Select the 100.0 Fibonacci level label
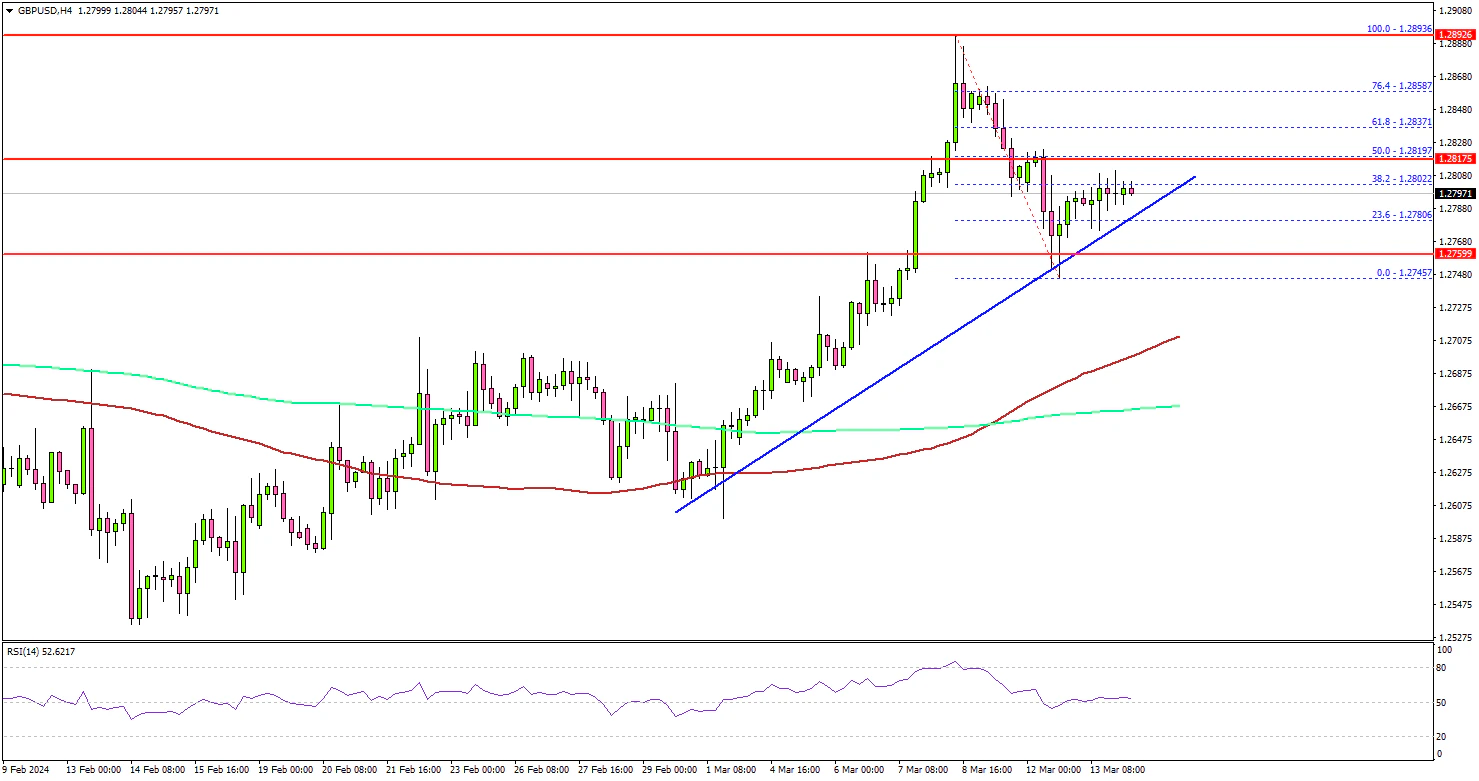The image size is (1479, 781). click(x=1400, y=29)
